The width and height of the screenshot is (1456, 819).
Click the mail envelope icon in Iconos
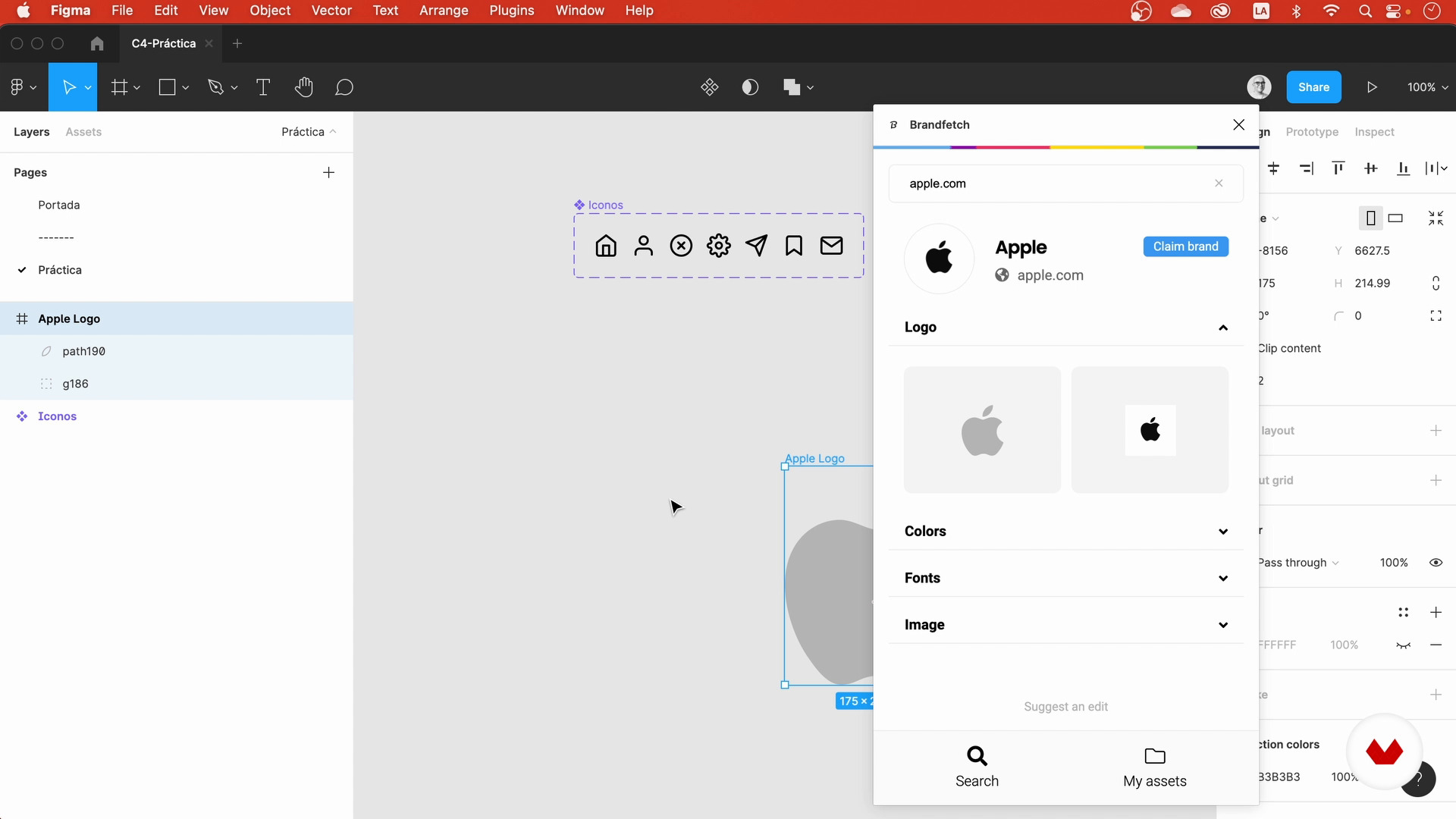coord(832,246)
